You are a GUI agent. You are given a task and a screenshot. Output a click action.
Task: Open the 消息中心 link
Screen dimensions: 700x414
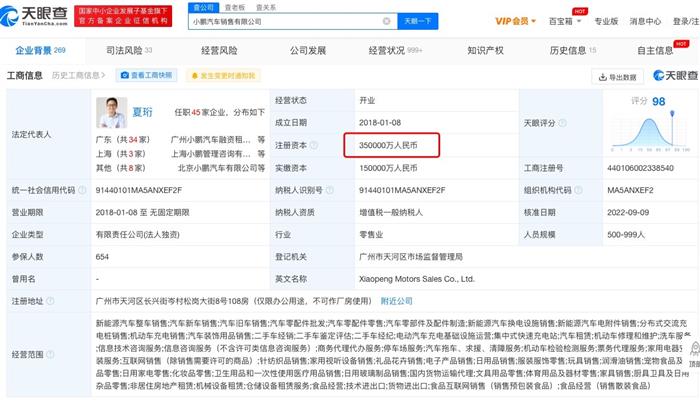(x=645, y=21)
